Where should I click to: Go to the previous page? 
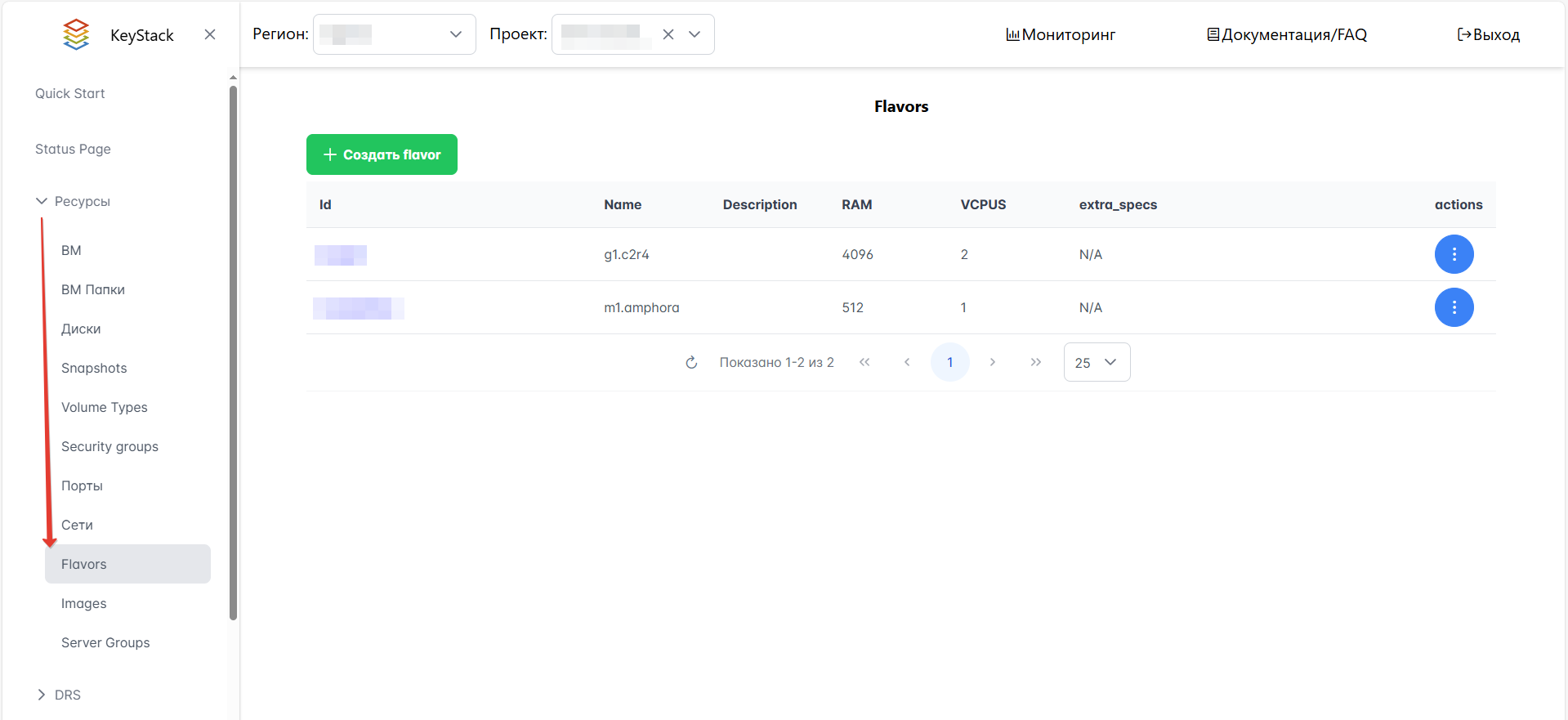click(x=907, y=362)
